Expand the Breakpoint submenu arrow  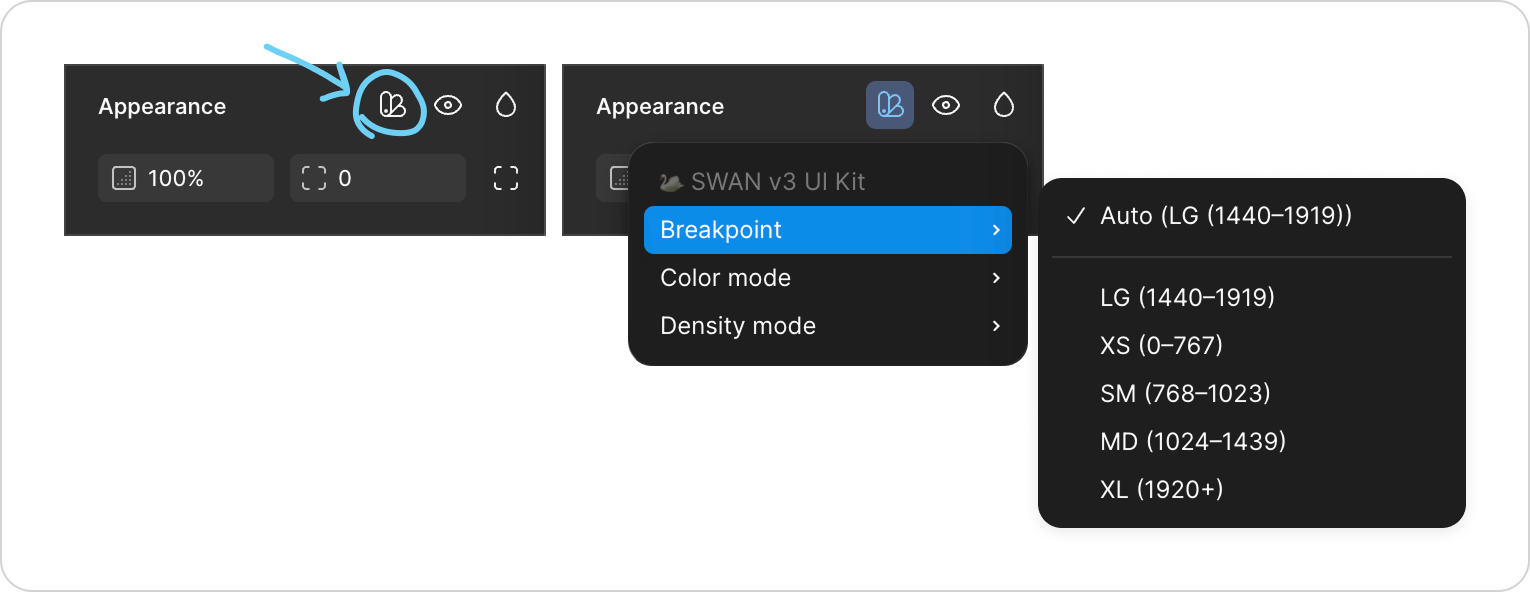point(996,230)
